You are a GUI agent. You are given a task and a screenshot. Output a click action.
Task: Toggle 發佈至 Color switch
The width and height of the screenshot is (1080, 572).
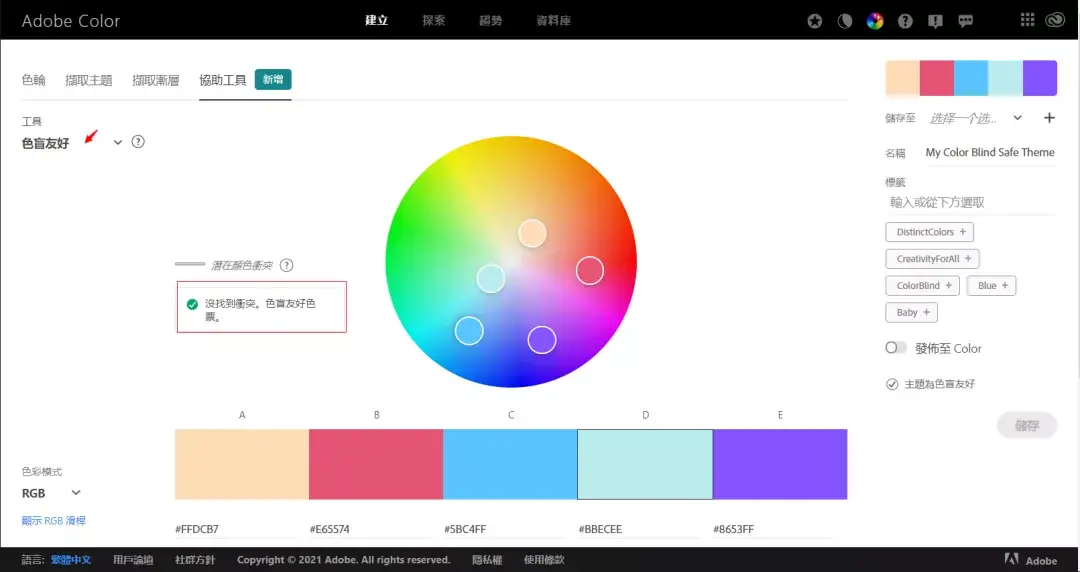895,348
